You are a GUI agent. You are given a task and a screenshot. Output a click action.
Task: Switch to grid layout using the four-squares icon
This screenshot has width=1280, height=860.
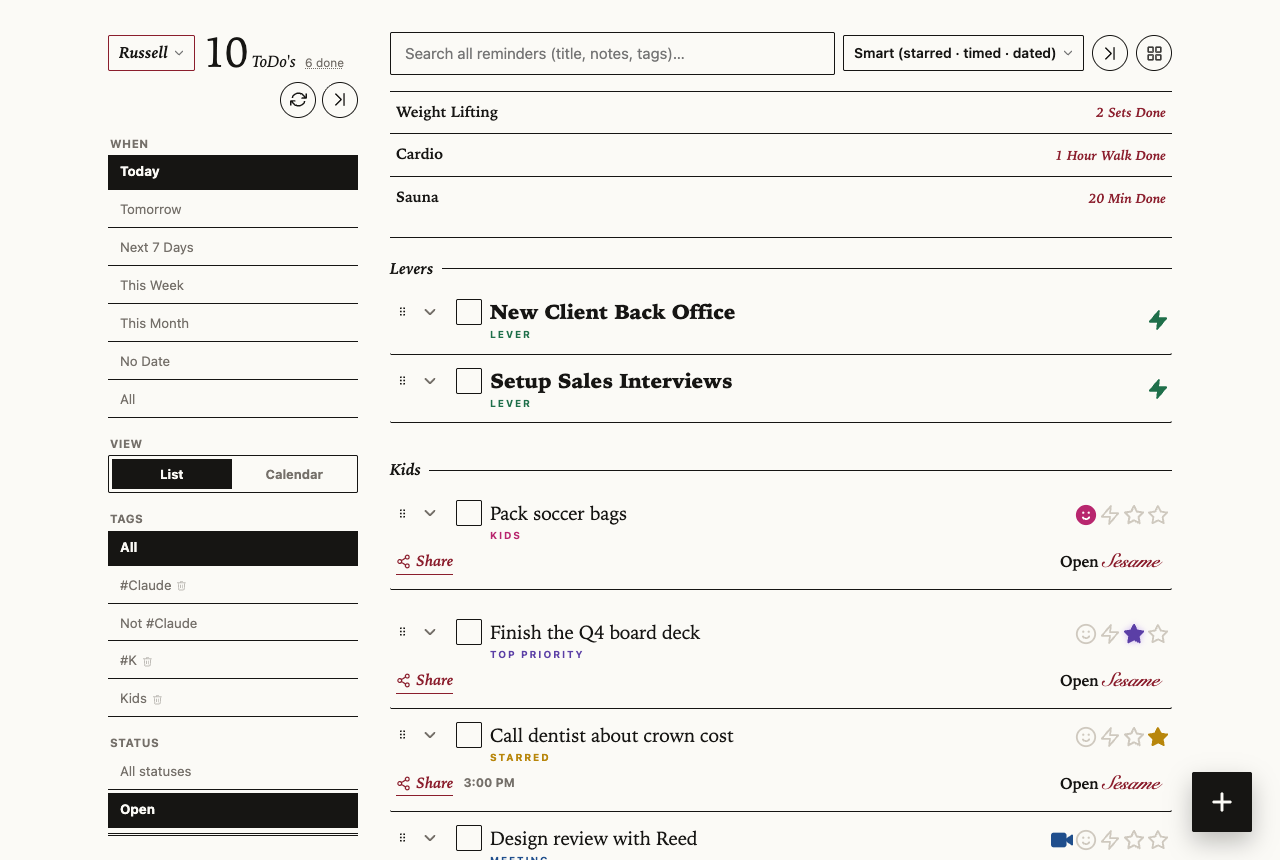coord(1154,53)
